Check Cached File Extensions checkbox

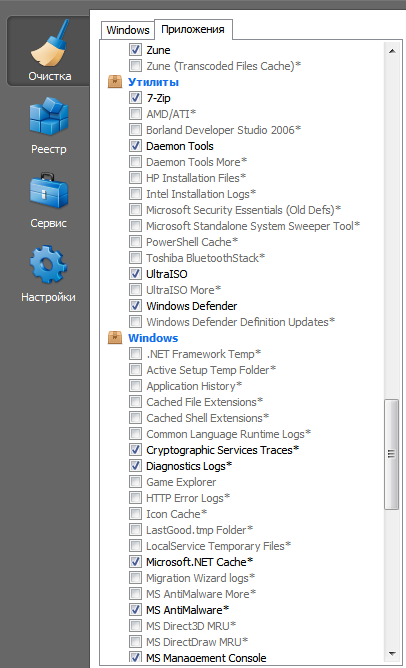[x=135, y=402]
